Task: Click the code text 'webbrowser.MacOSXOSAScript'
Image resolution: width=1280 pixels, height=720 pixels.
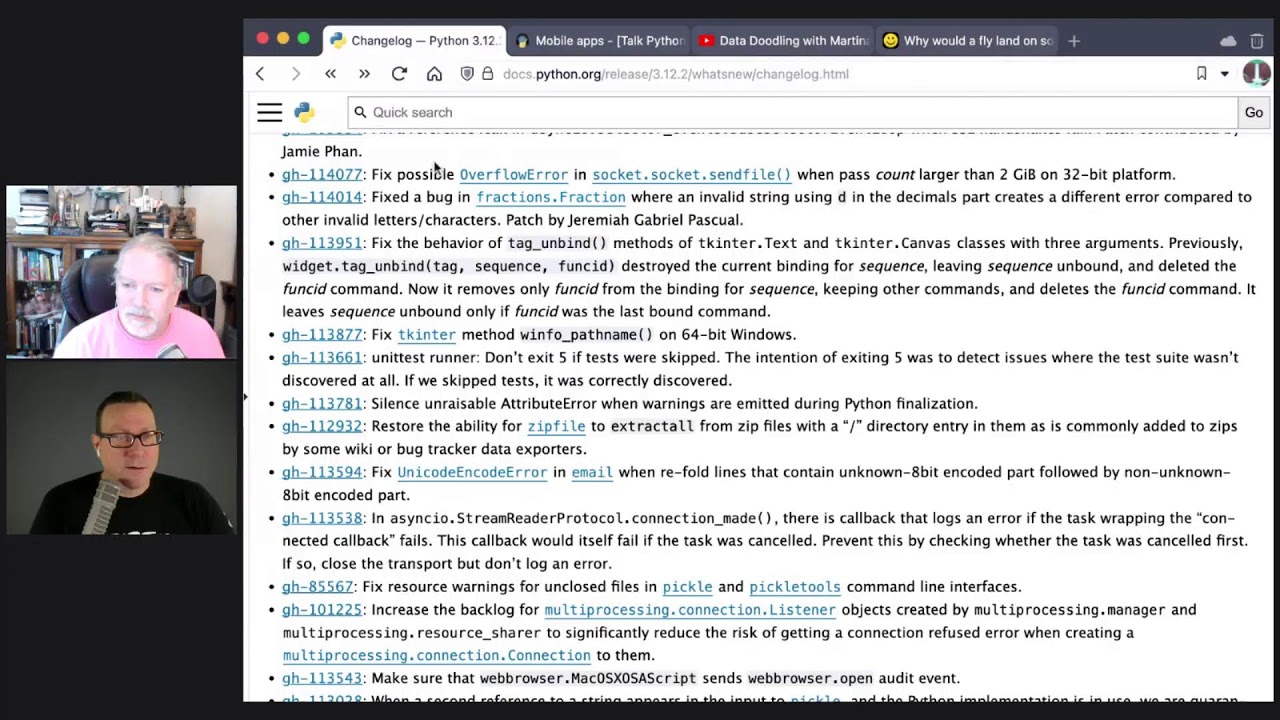Action: click(x=588, y=678)
